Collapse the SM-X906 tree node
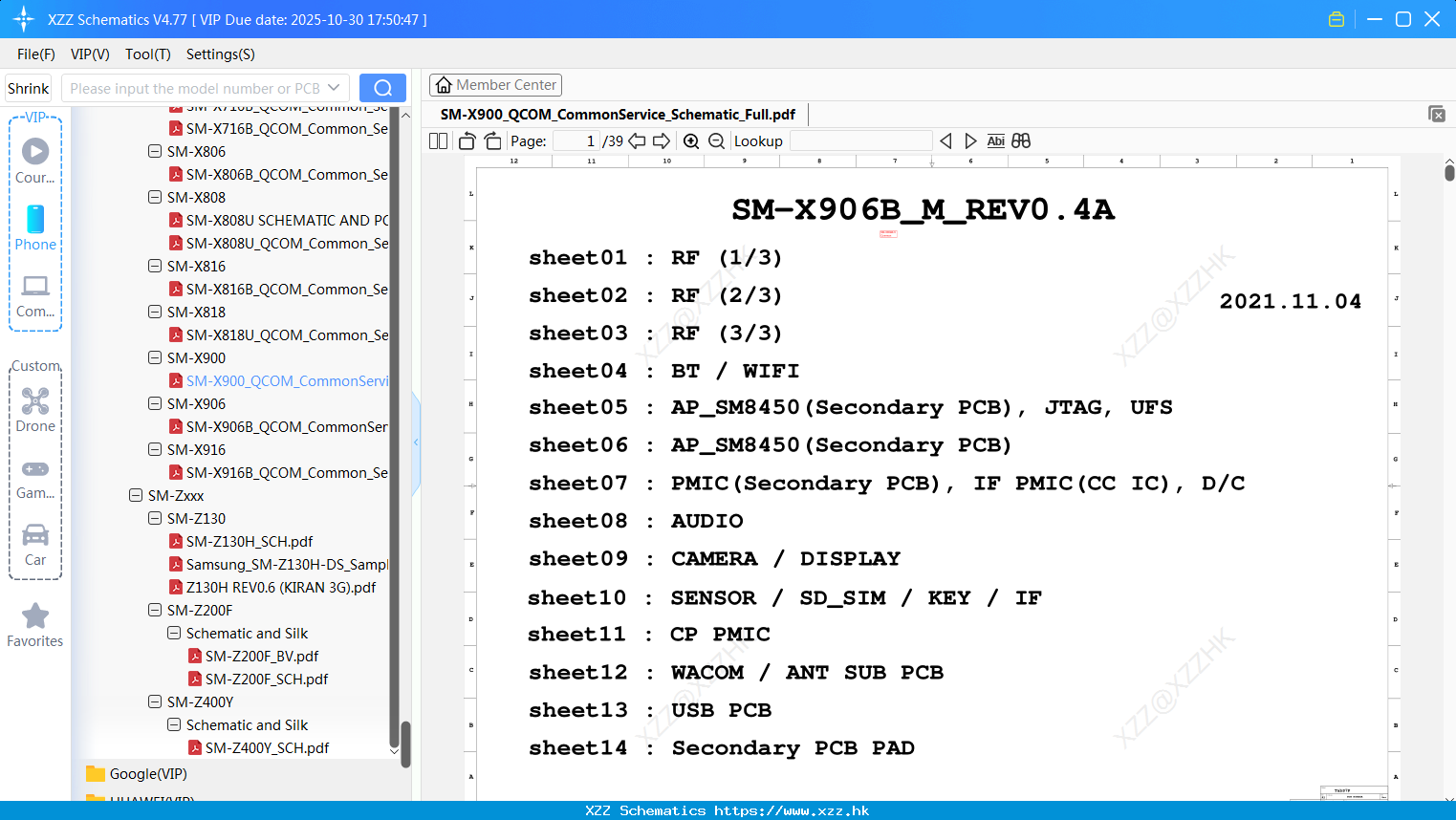This screenshot has height=820, width=1456. click(155, 403)
